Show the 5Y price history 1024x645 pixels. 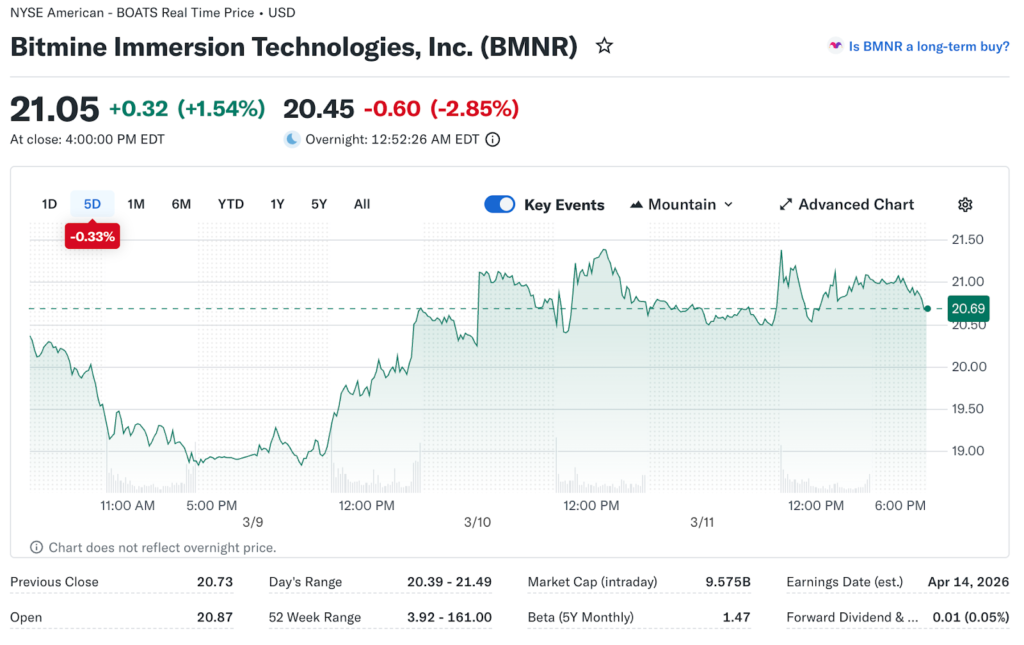pos(319,204)
